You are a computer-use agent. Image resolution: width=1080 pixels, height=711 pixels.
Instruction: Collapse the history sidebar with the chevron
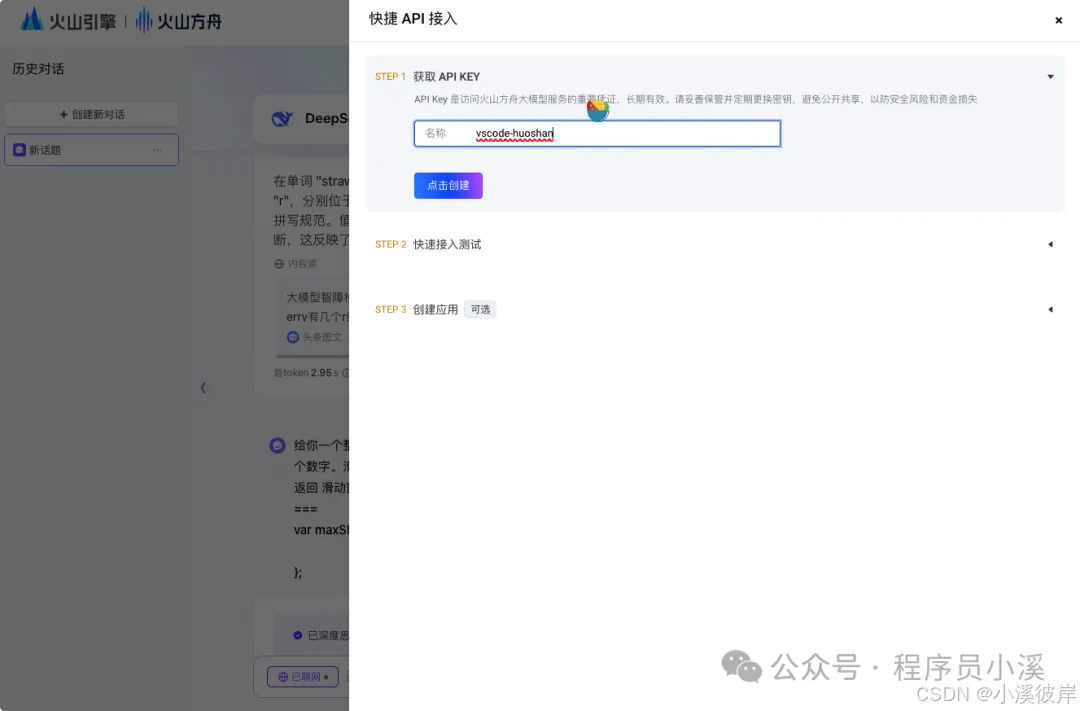(x=202, y=387)
